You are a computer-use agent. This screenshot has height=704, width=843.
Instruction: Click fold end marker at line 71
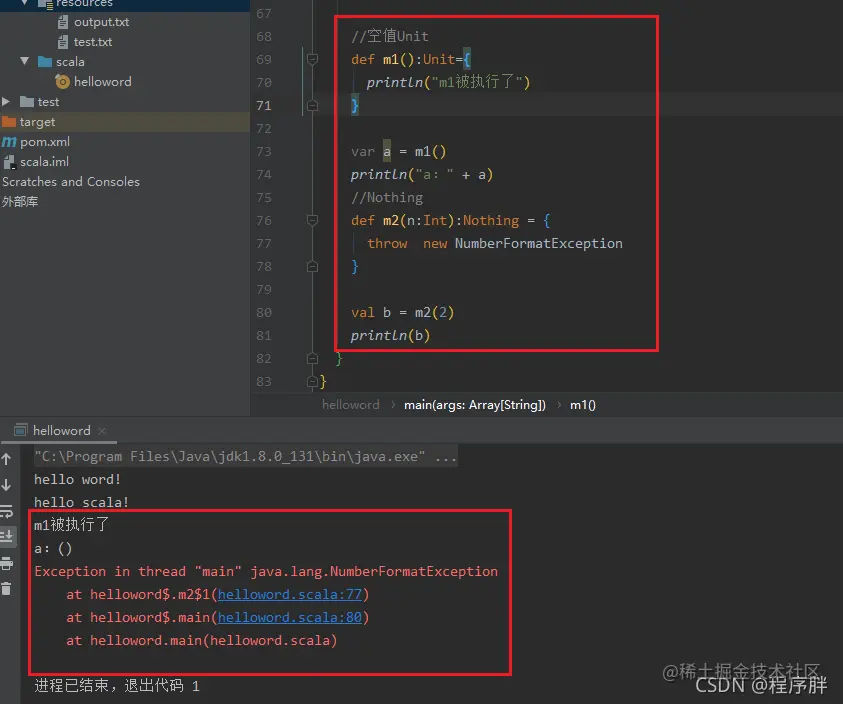pos(312,105)
